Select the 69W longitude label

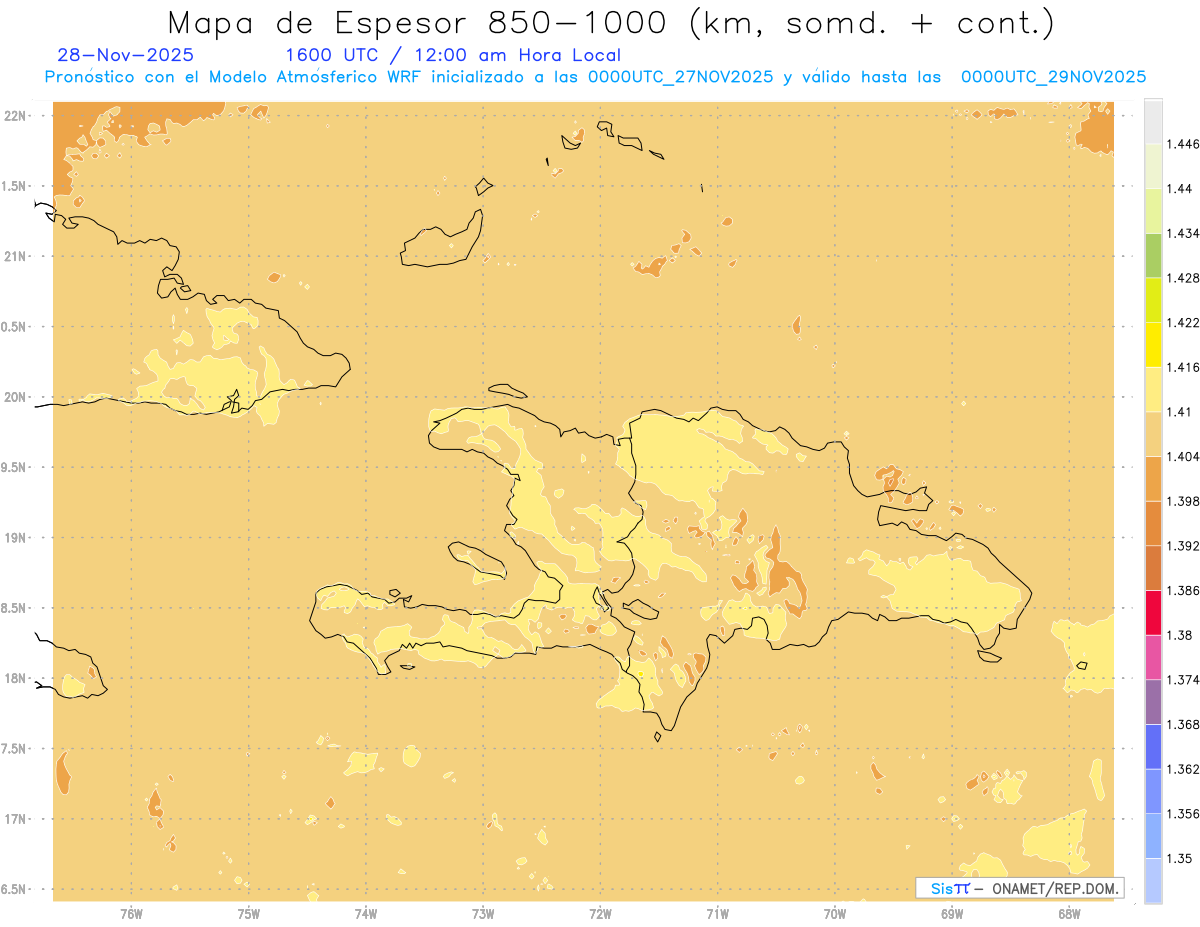952,913
